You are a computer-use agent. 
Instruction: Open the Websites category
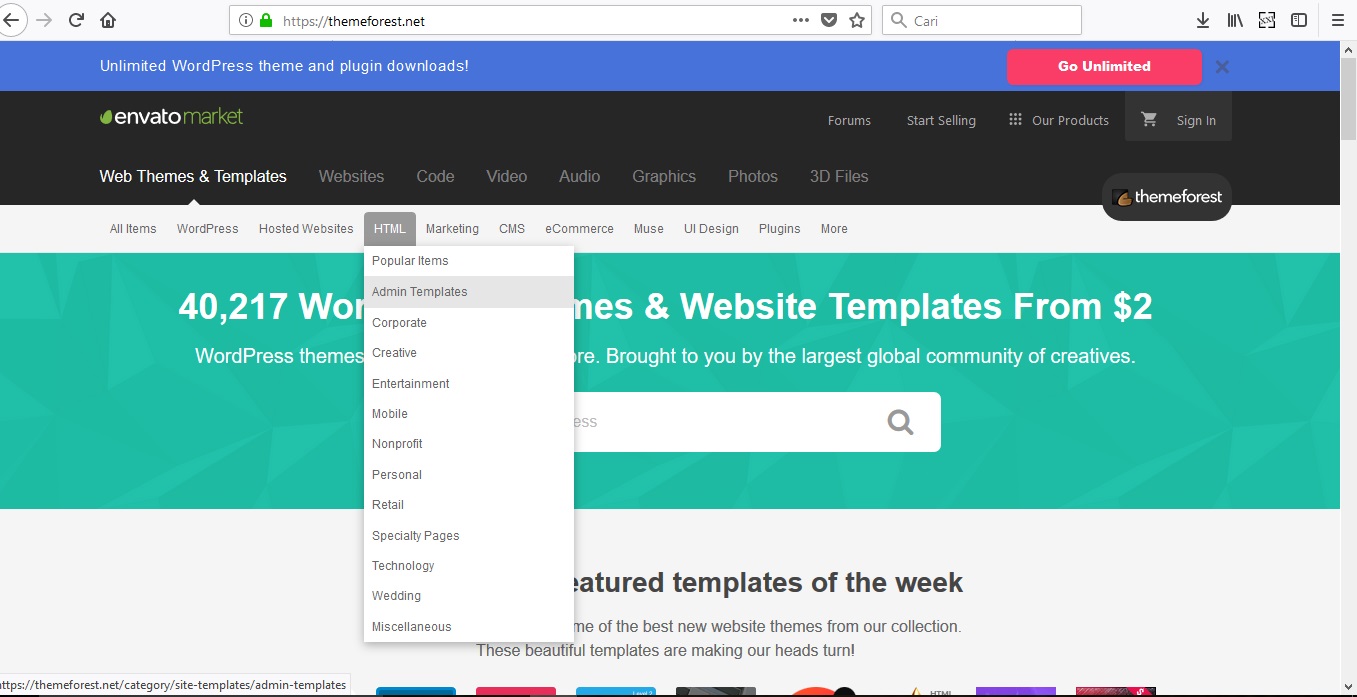click(351, 176)
